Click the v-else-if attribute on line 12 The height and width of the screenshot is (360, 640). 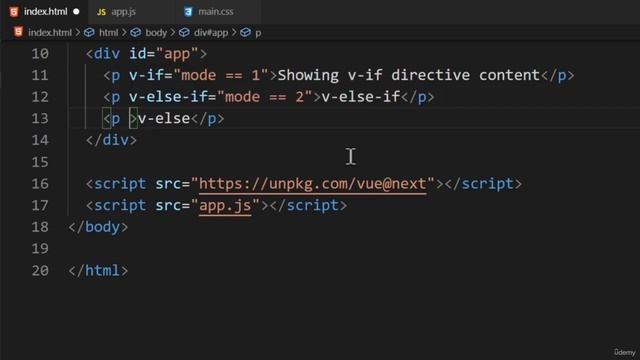click(x=168, y=97)
